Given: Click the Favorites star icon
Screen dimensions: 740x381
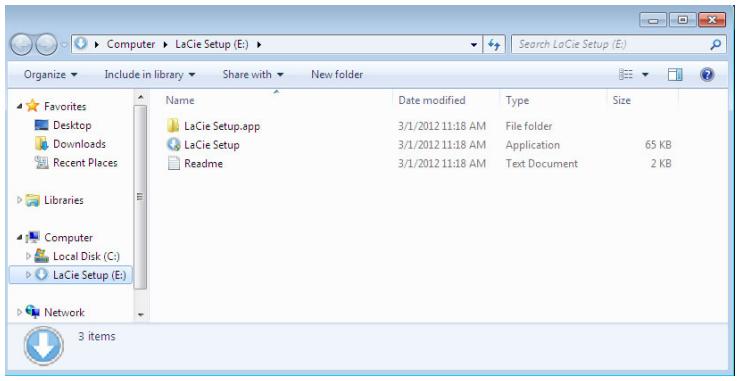Looking at the screenshot, I should pos(32,106).
